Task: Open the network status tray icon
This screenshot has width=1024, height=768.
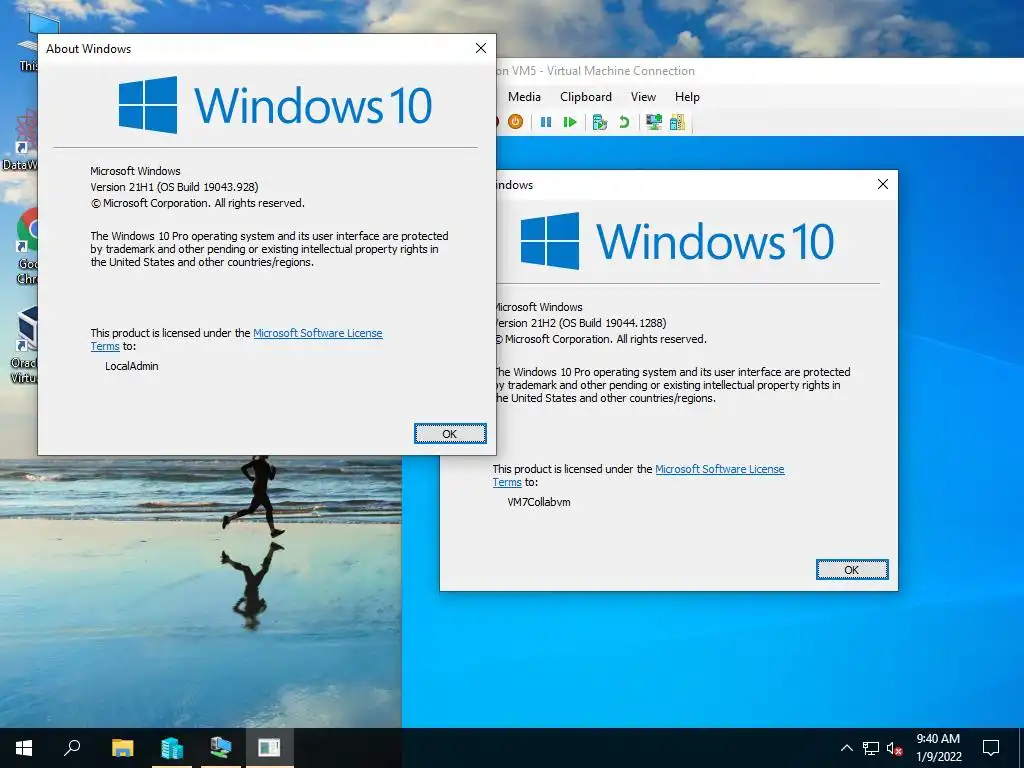Action: coord(871,748)
